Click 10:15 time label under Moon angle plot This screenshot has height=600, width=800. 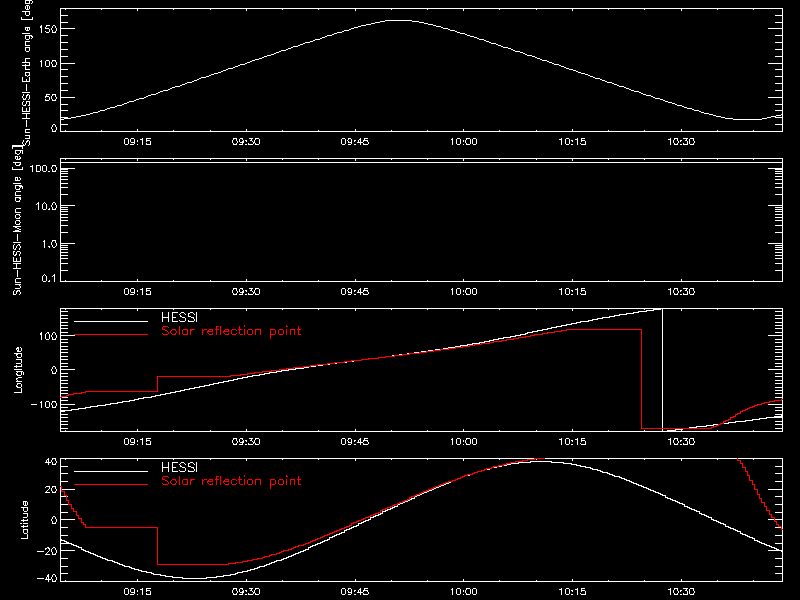[x=572, y=292]
